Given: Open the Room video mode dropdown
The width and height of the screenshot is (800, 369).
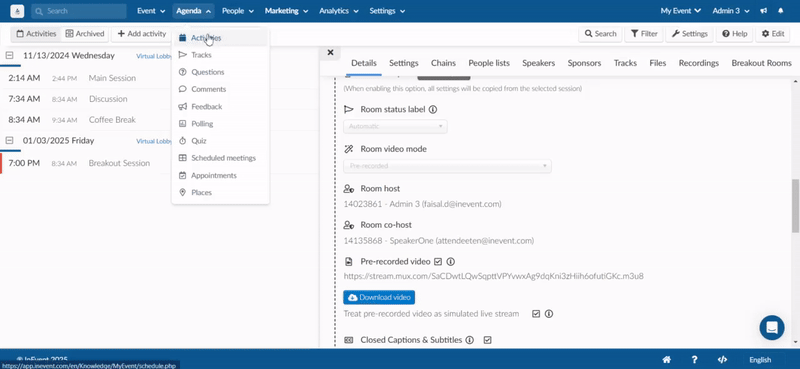Looking at the screenshot, I should [447, 166].
